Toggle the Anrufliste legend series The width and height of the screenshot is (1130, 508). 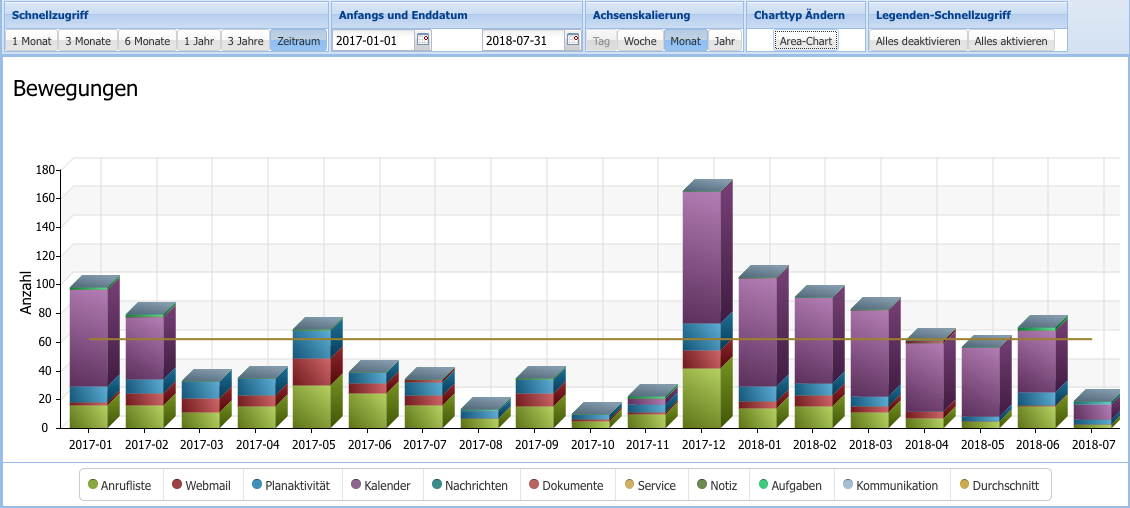pos(120,486)
